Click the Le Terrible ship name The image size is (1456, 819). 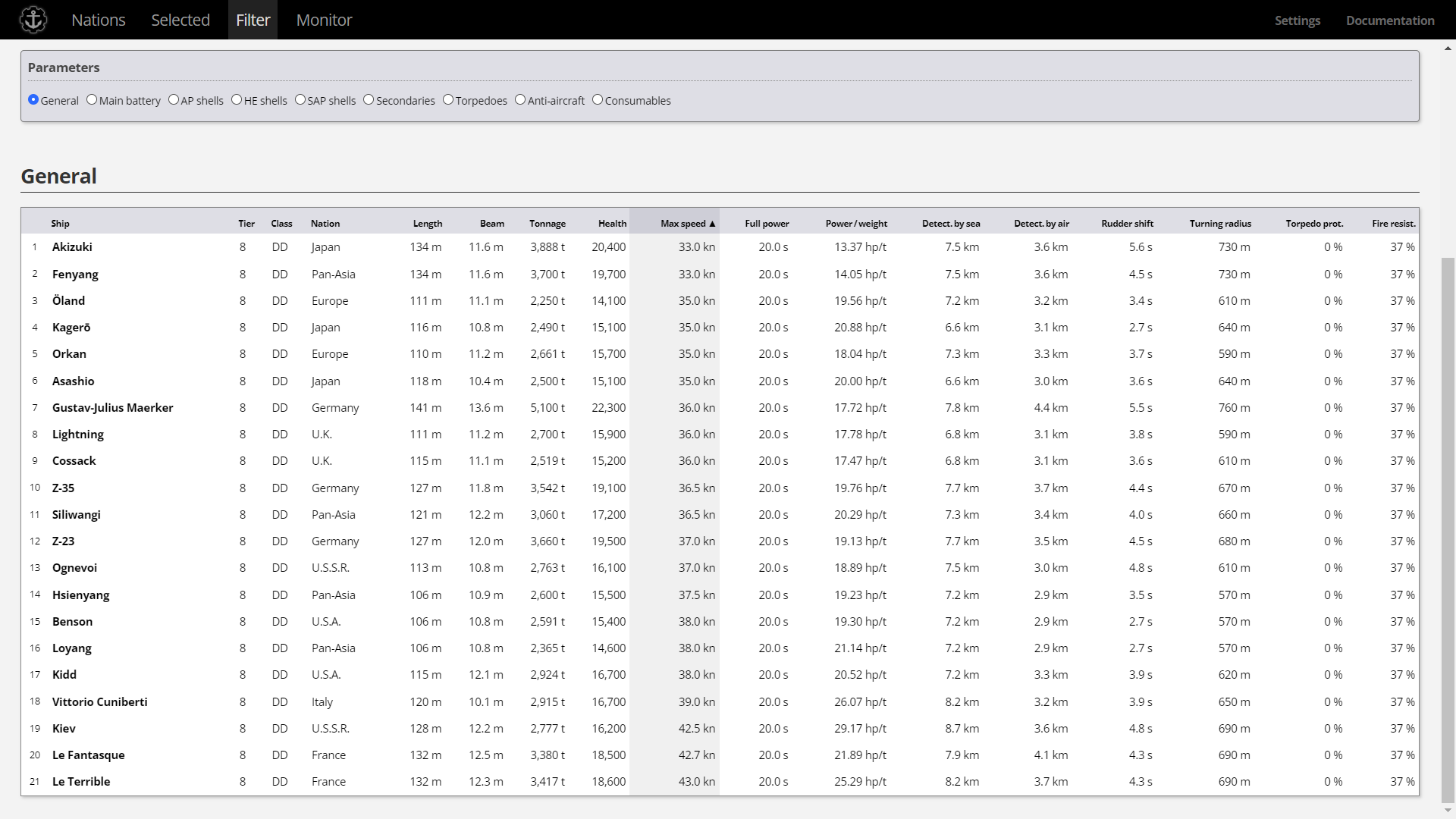(x=81, y=781)
